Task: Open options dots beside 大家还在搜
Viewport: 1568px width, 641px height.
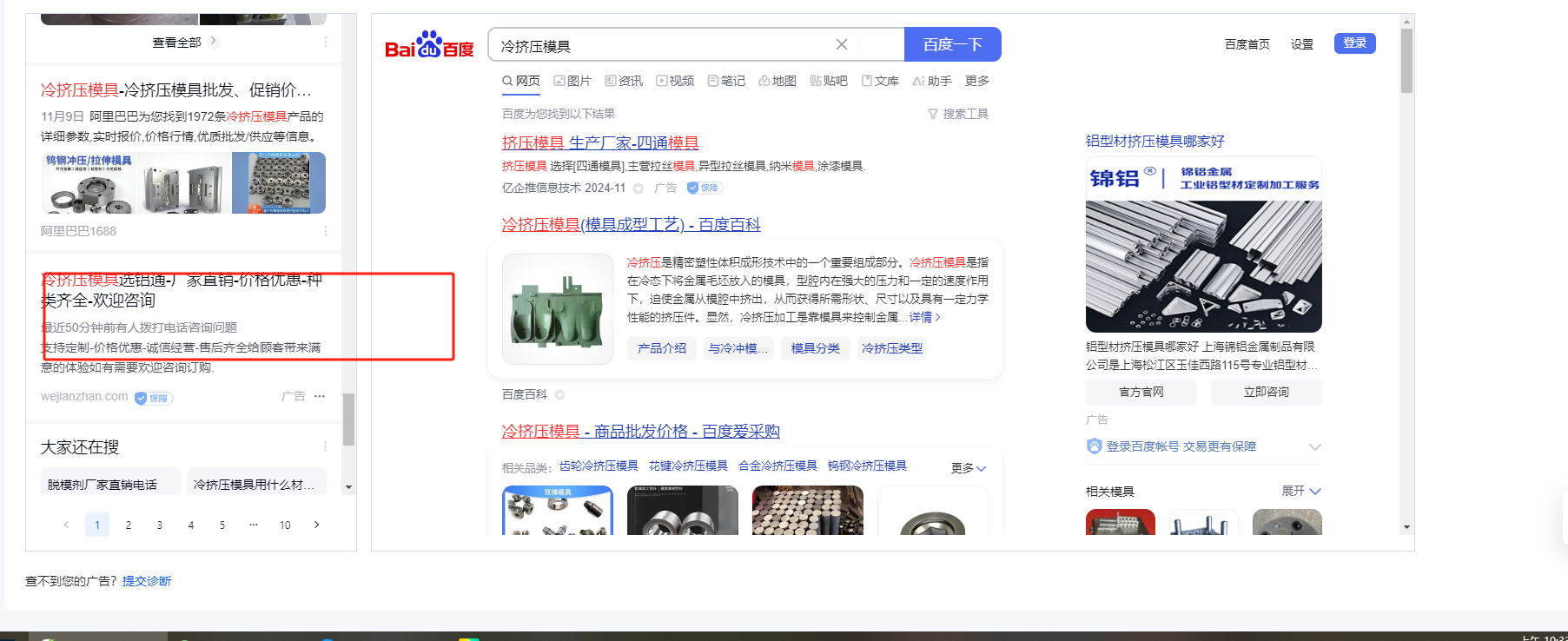Action: (x=326, y=446)
